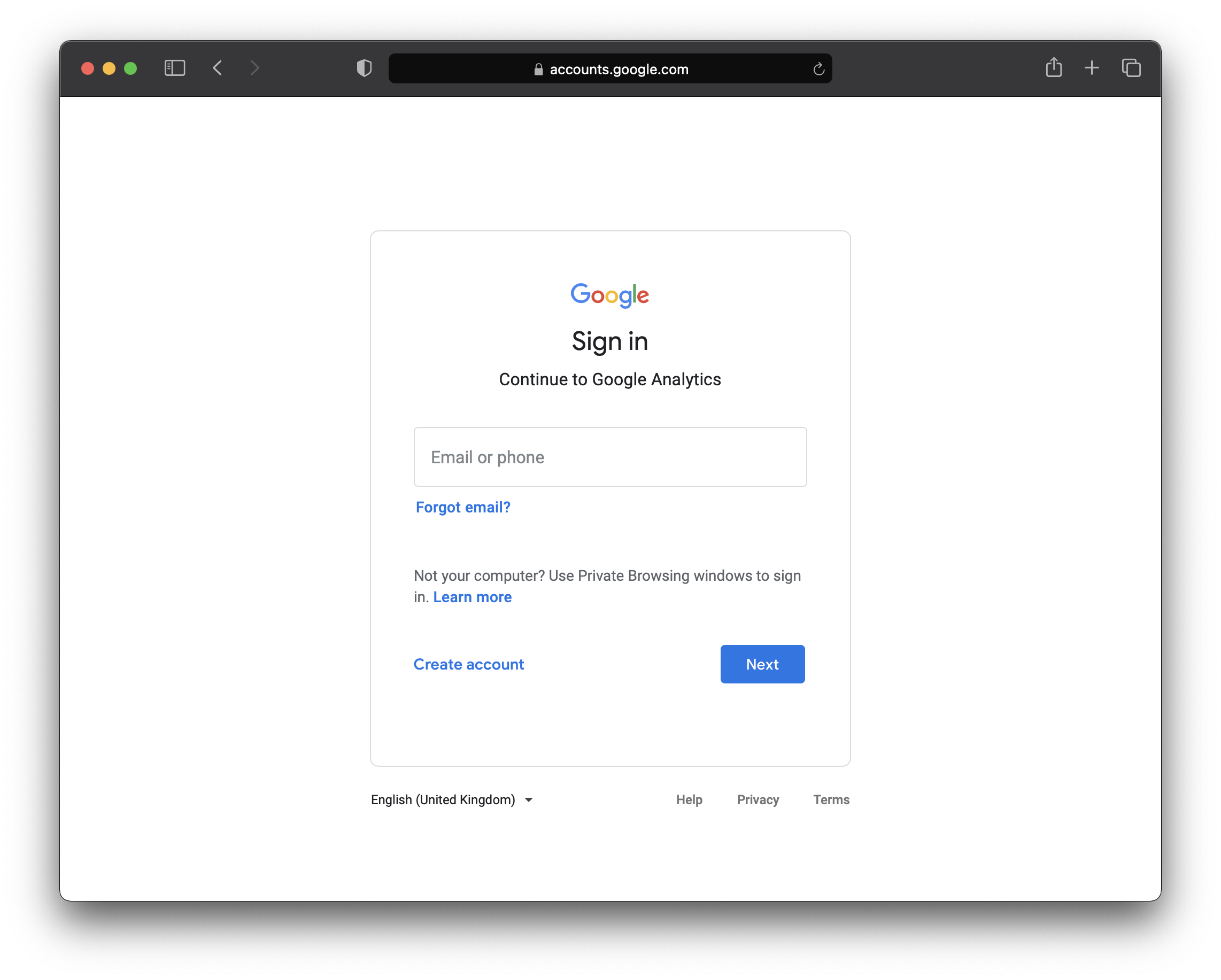Open the Privacy footer link
The height and width of the screenshot is (980, 1221).
(x=758, y=799)
